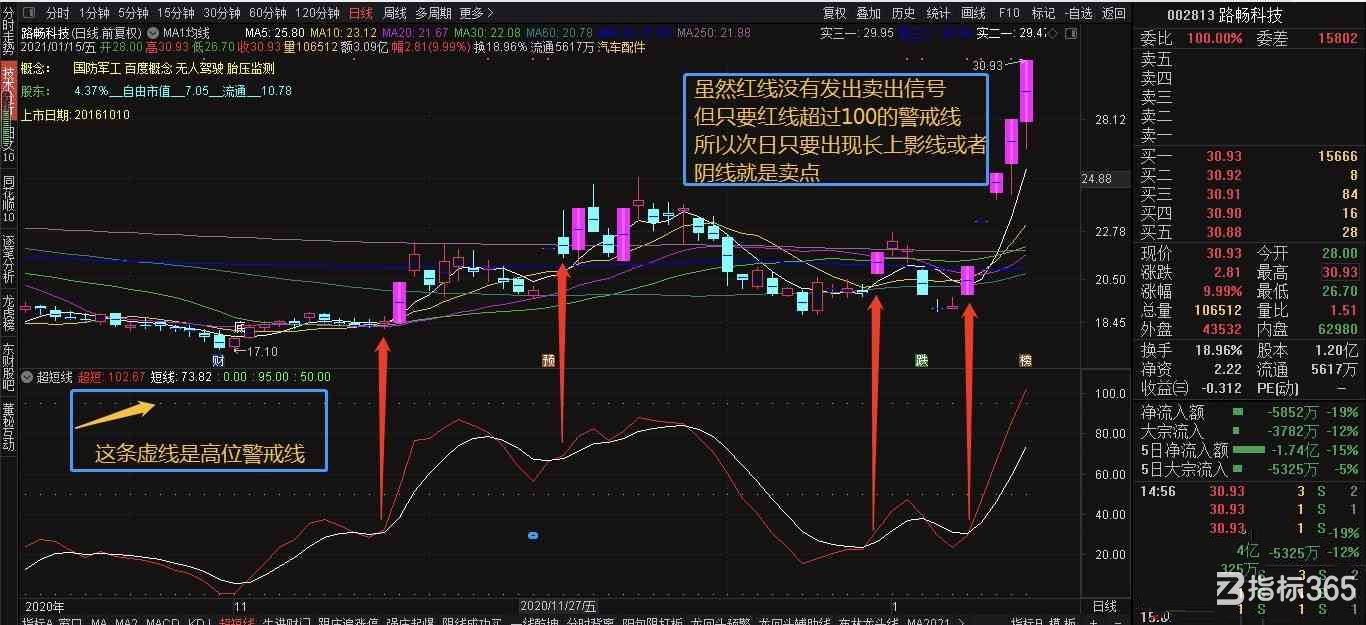Viewport: 1366px width, 625px height.
Task: Select KDJ indicator tab
Action: tap(198, 620)
